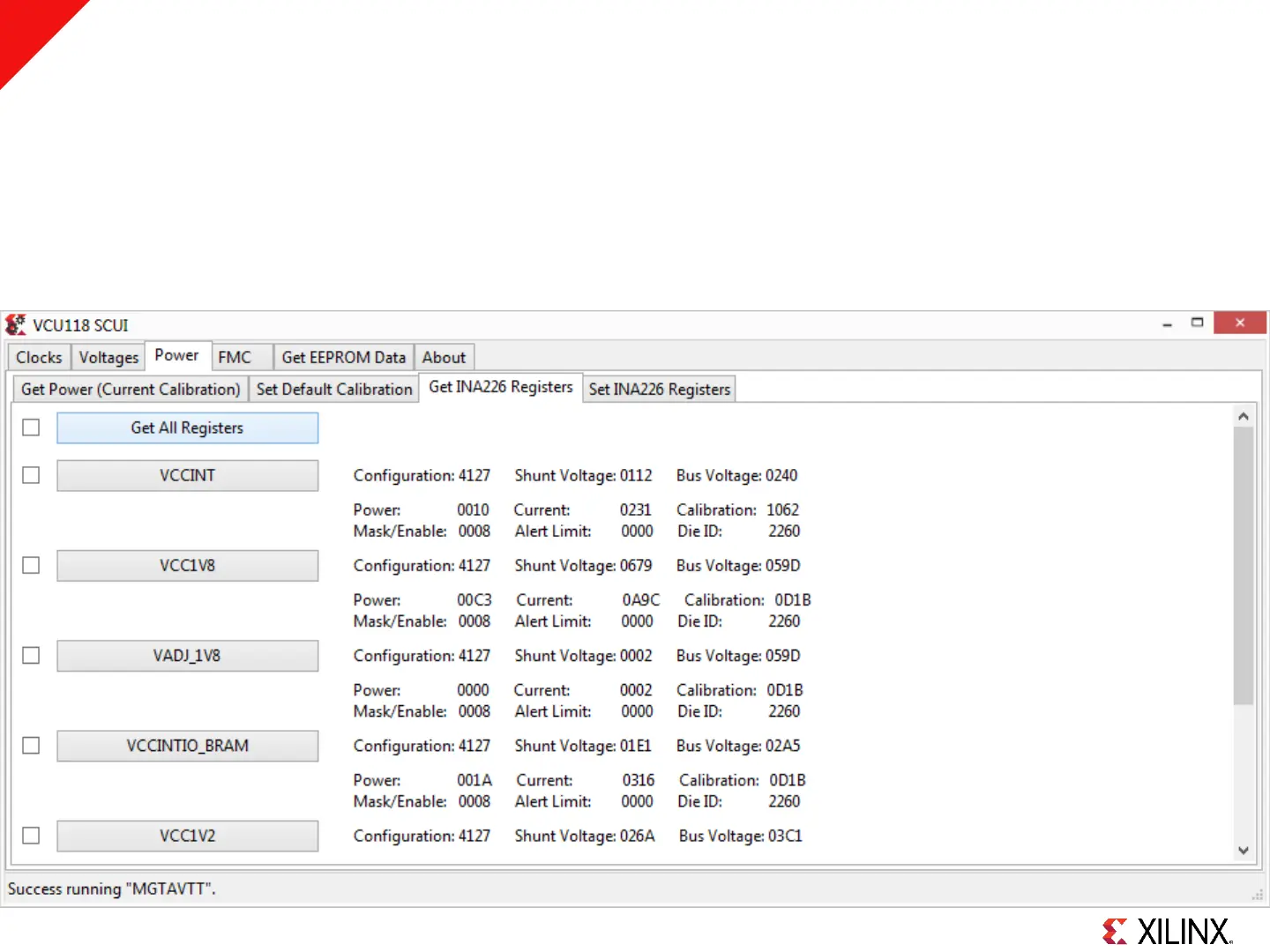Screen dimensions: 1270x952
Task: Click the VCCINTIO_BRAM Power value 001A
Action: [x=474, y=780]
